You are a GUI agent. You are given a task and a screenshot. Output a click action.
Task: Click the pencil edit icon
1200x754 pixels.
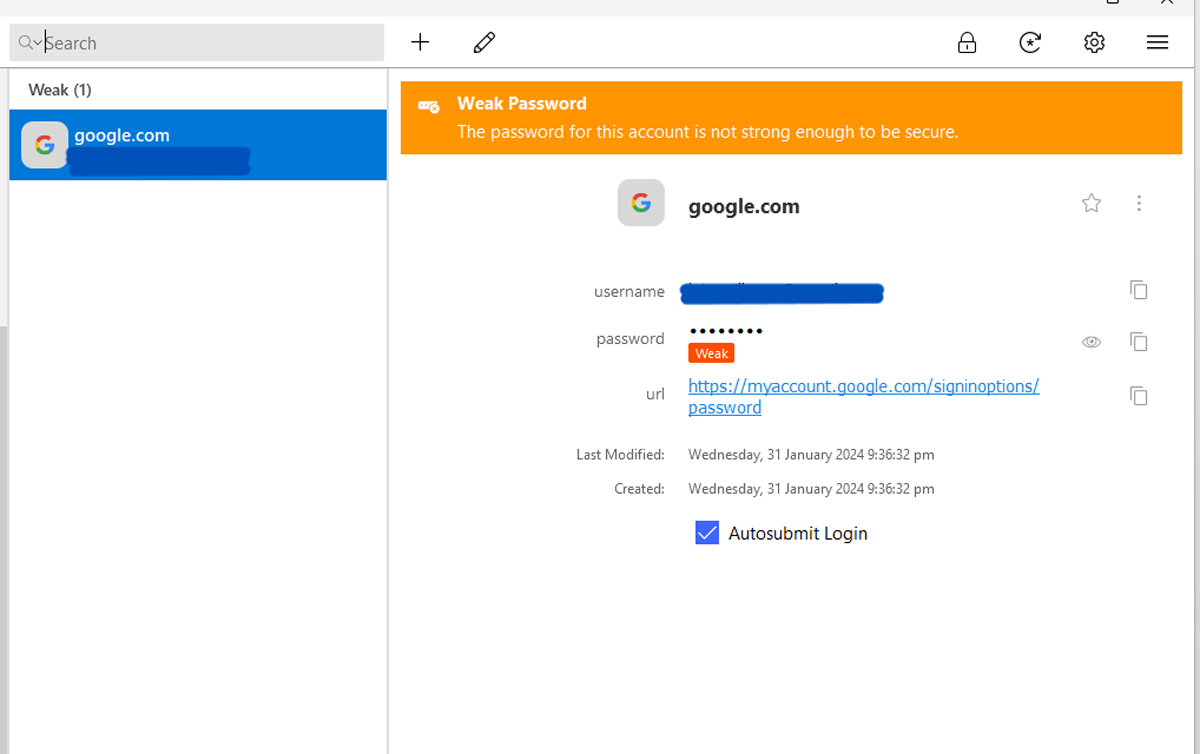point(484,42)
